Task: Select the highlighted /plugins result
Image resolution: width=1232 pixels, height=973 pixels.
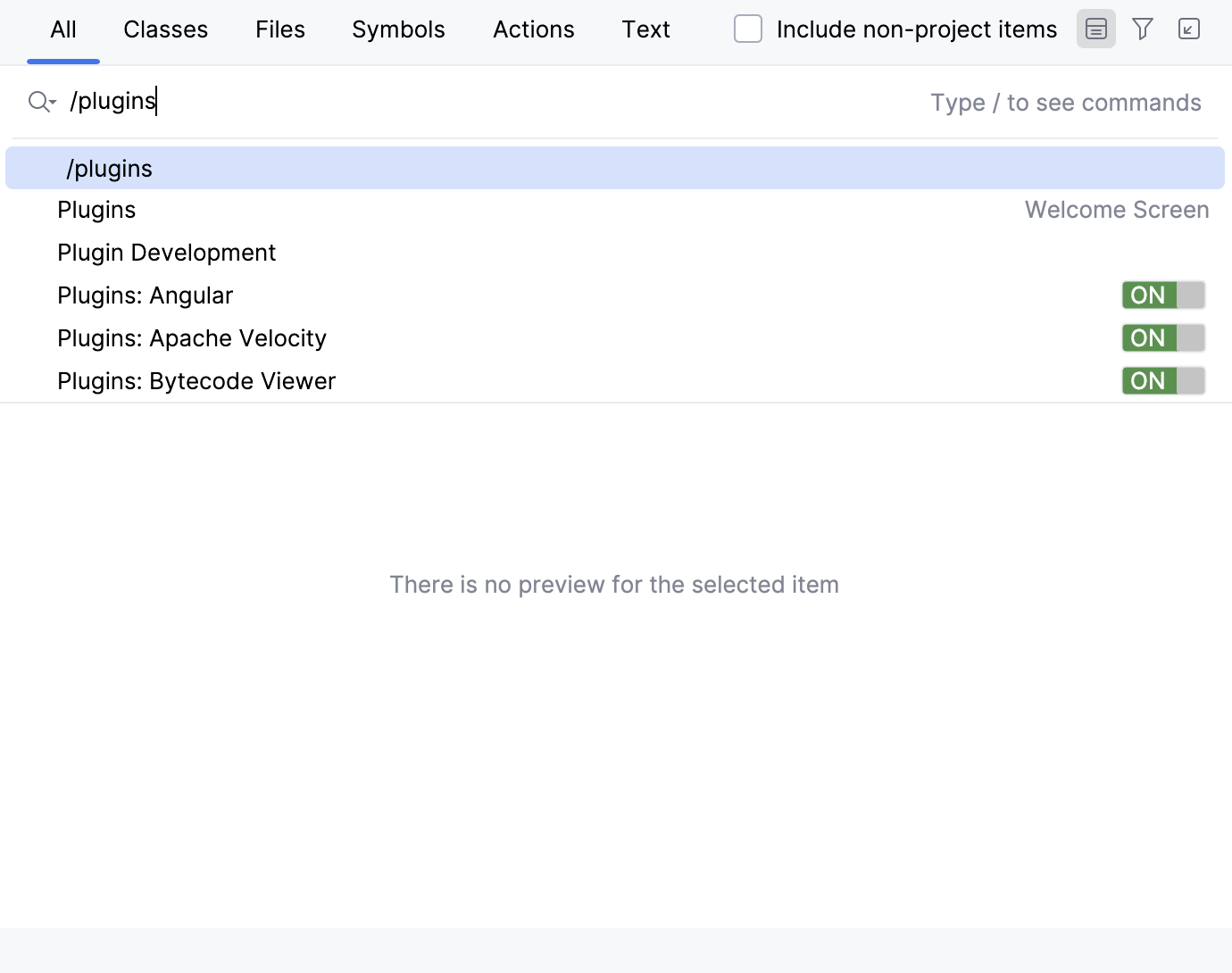Action: [615, 168]
